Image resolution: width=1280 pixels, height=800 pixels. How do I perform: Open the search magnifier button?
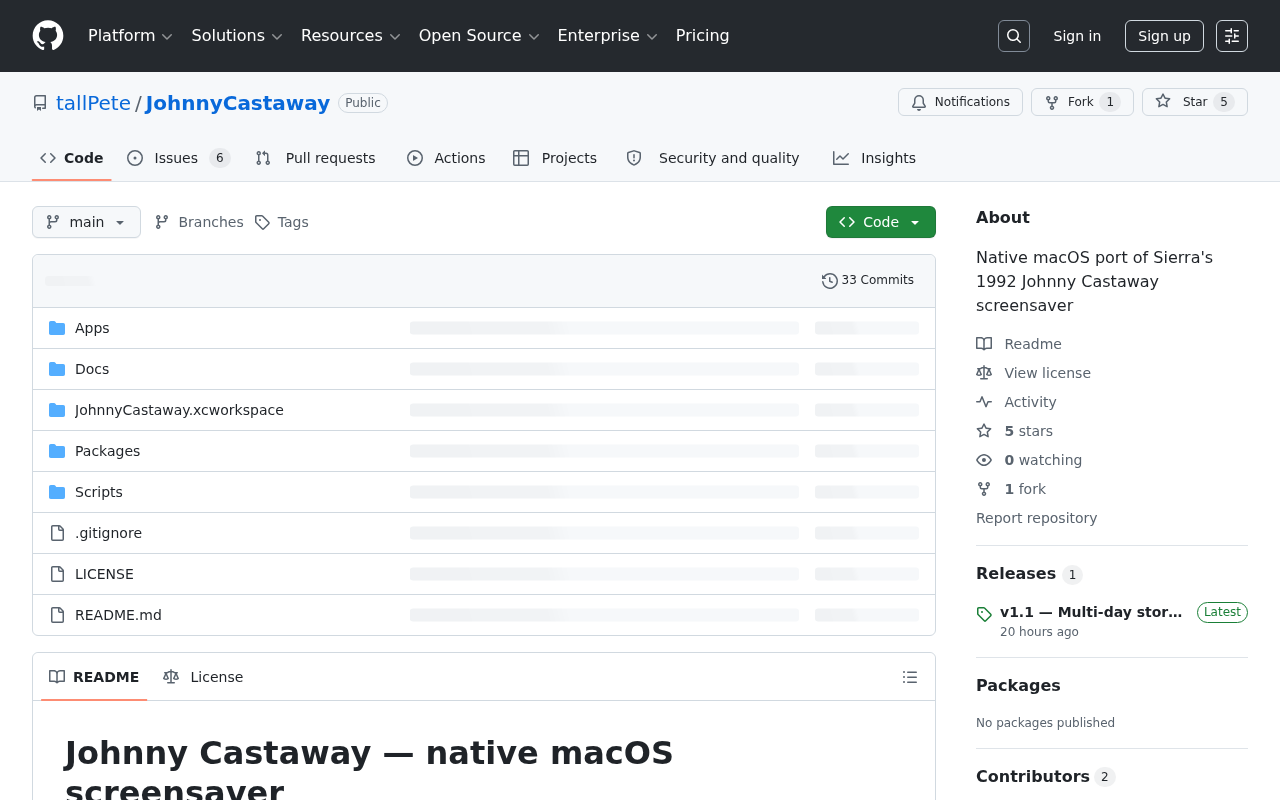tap(1014, 36)
